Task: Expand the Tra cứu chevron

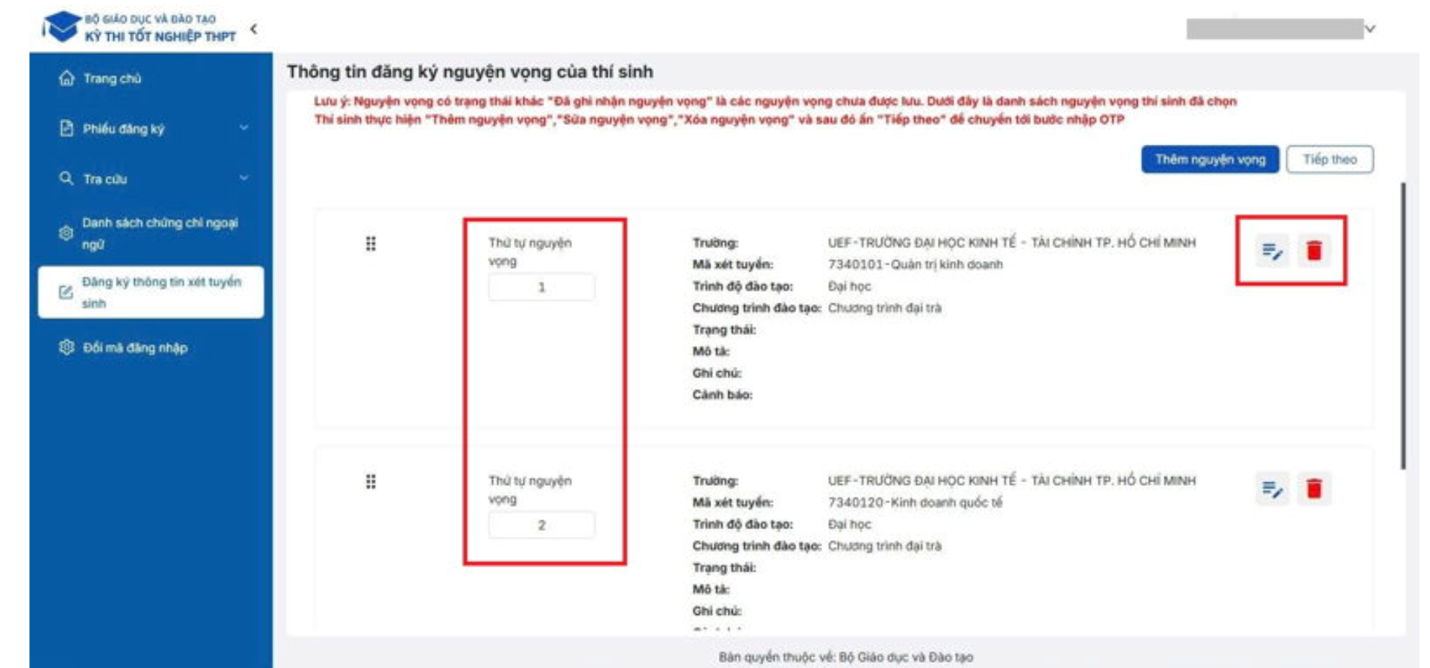Action: coord(243,178)
